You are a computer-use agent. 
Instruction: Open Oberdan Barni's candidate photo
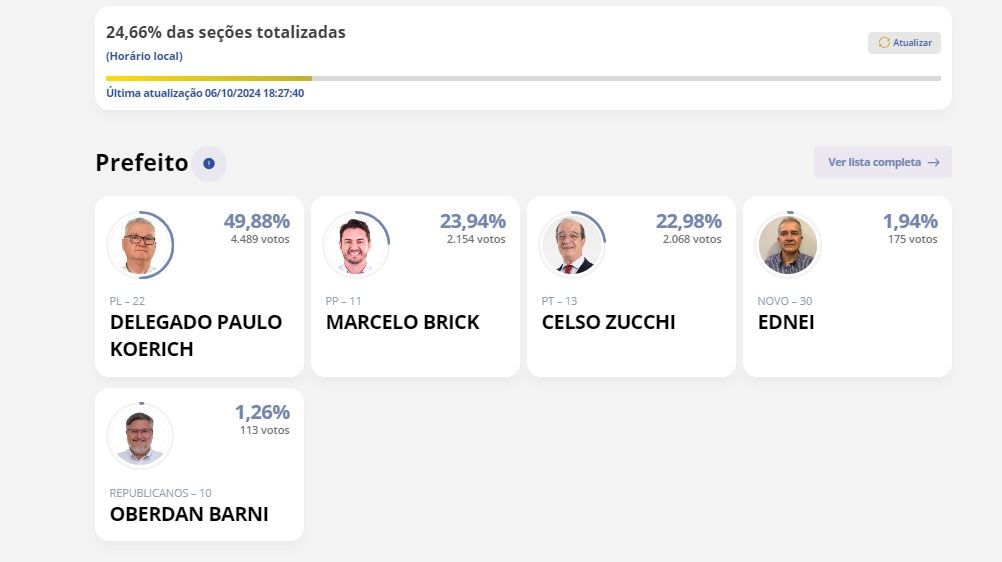[x=140, y=437]
